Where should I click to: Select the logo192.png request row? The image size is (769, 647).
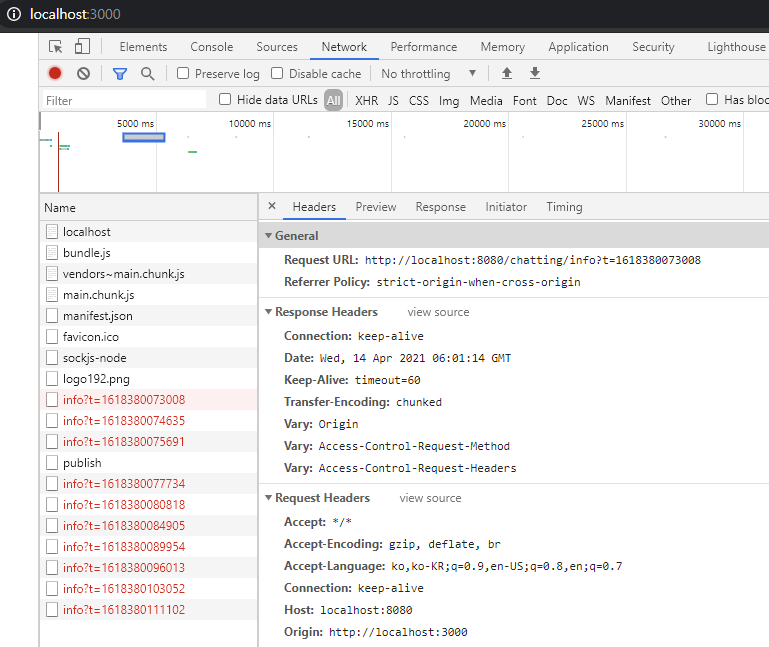pyautogui.click(x=148, y=379)
